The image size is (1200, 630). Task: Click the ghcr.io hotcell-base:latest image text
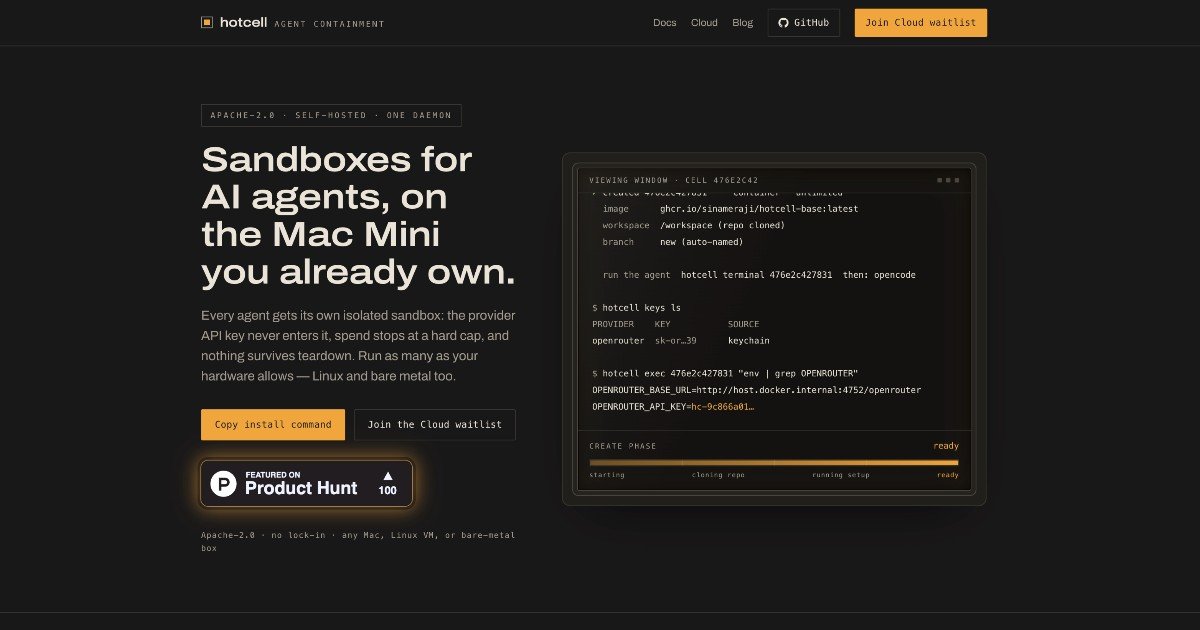pyautogui.click(x=759, y=209)
